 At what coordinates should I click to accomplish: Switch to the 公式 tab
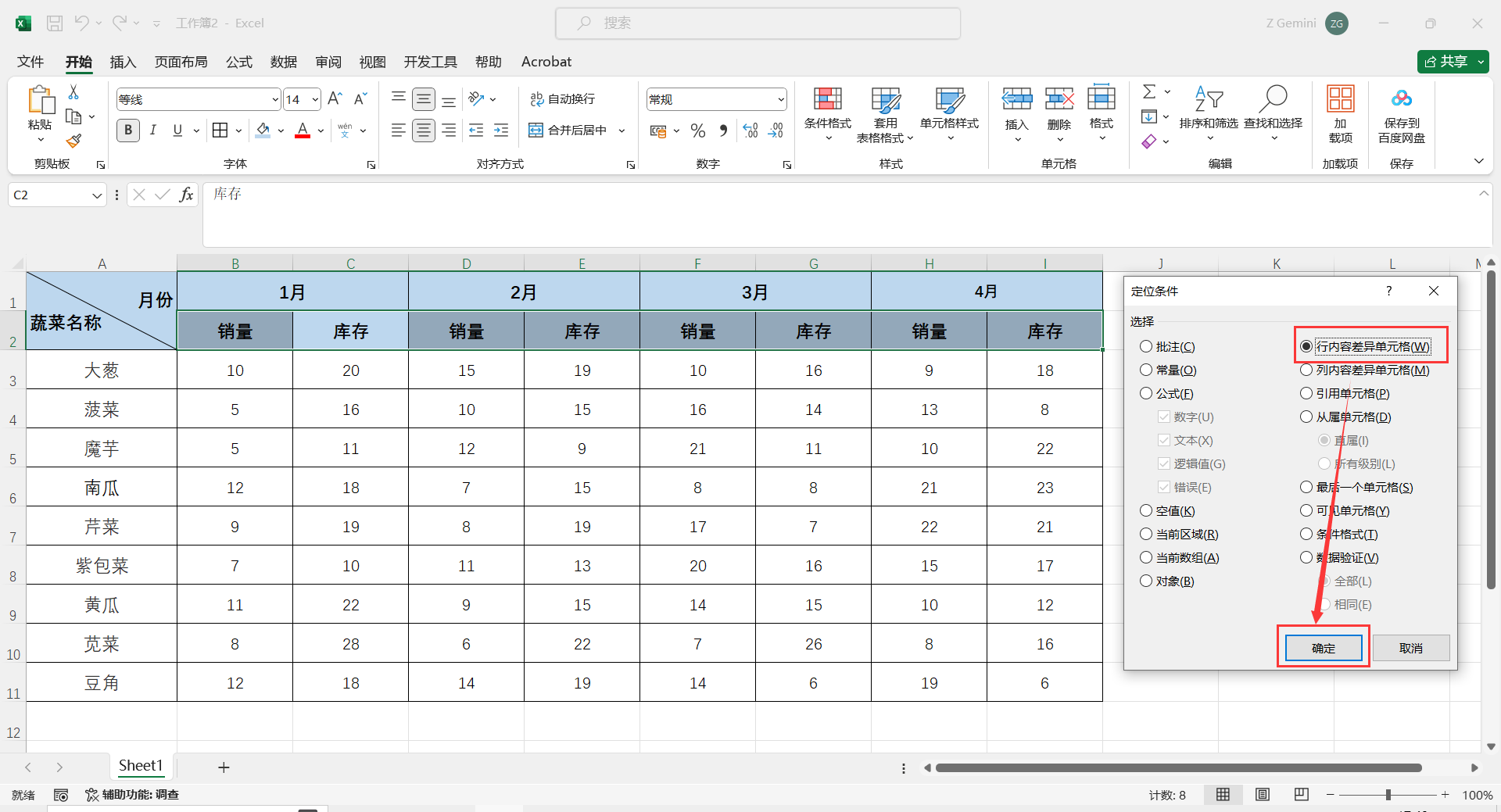pos(238,62)
